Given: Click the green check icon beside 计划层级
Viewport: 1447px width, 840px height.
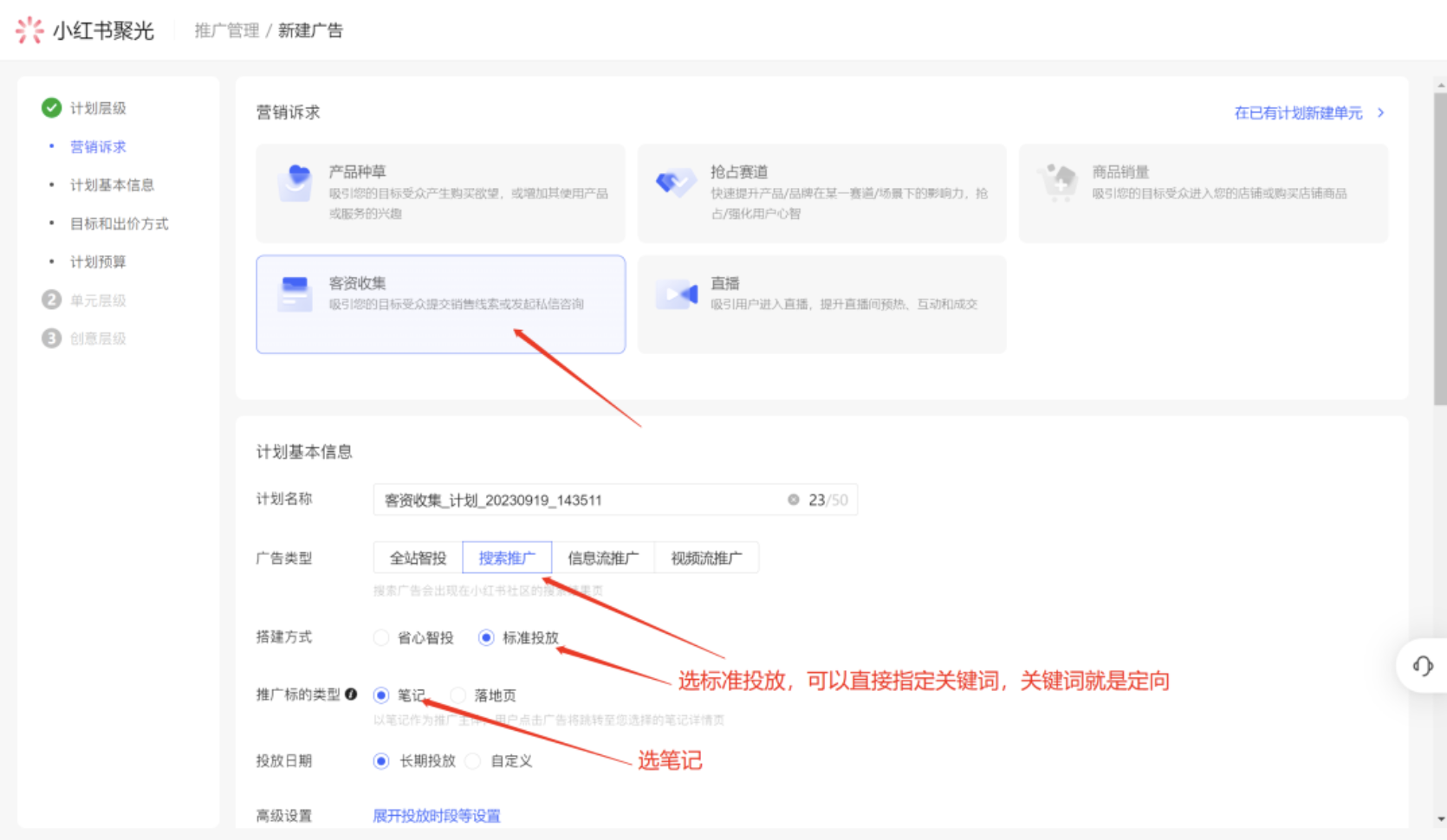Looking at the screenshot, I should pos(51,107).
